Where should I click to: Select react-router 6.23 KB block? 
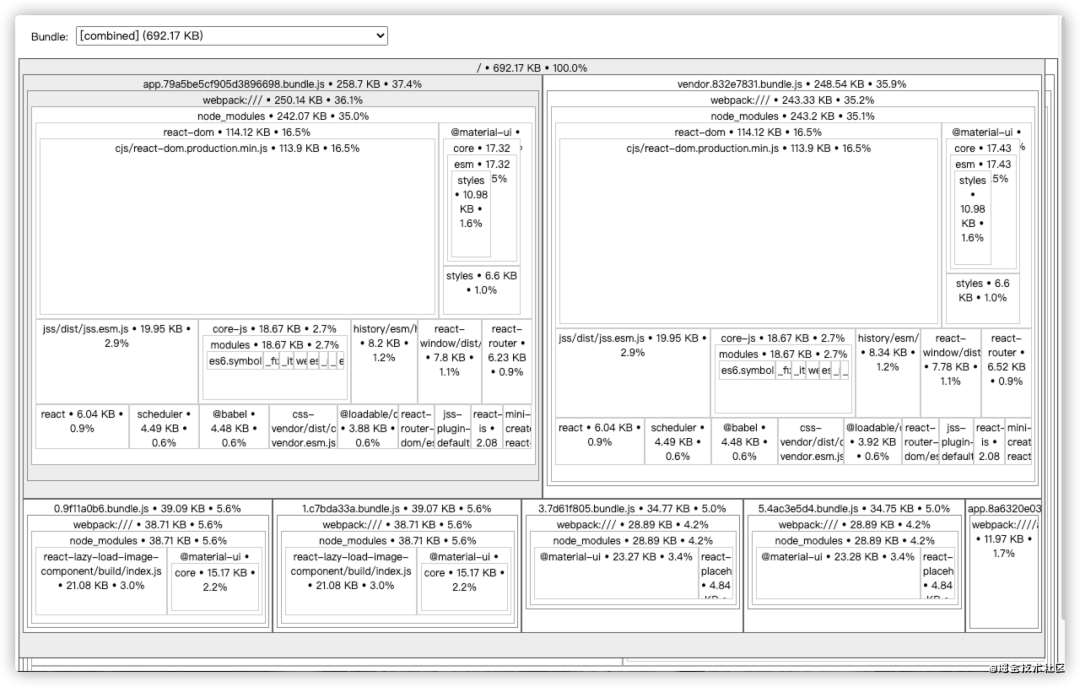tap(506, 360)
